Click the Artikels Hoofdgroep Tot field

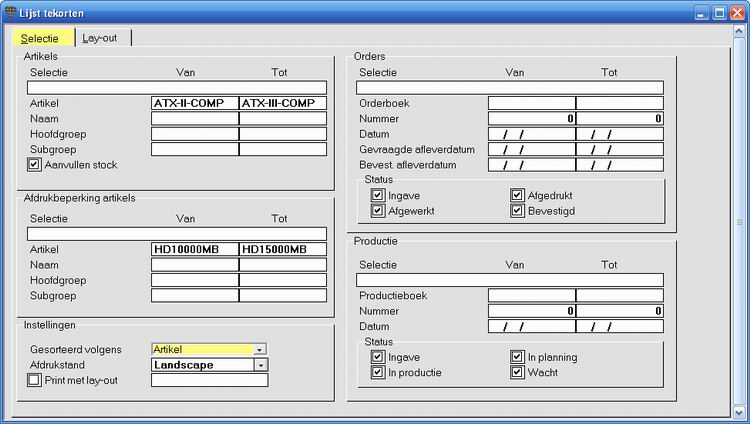[x=283, y=134]
